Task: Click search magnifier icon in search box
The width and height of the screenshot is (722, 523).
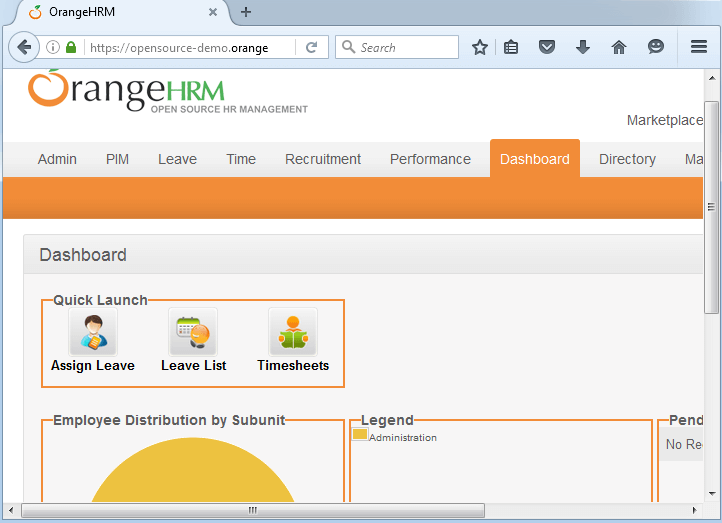Action: [x=348, y=47]
